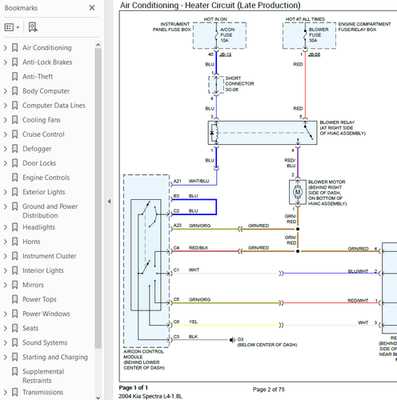Click the Page 2 of 75 indicator

(x=269, y=389)
